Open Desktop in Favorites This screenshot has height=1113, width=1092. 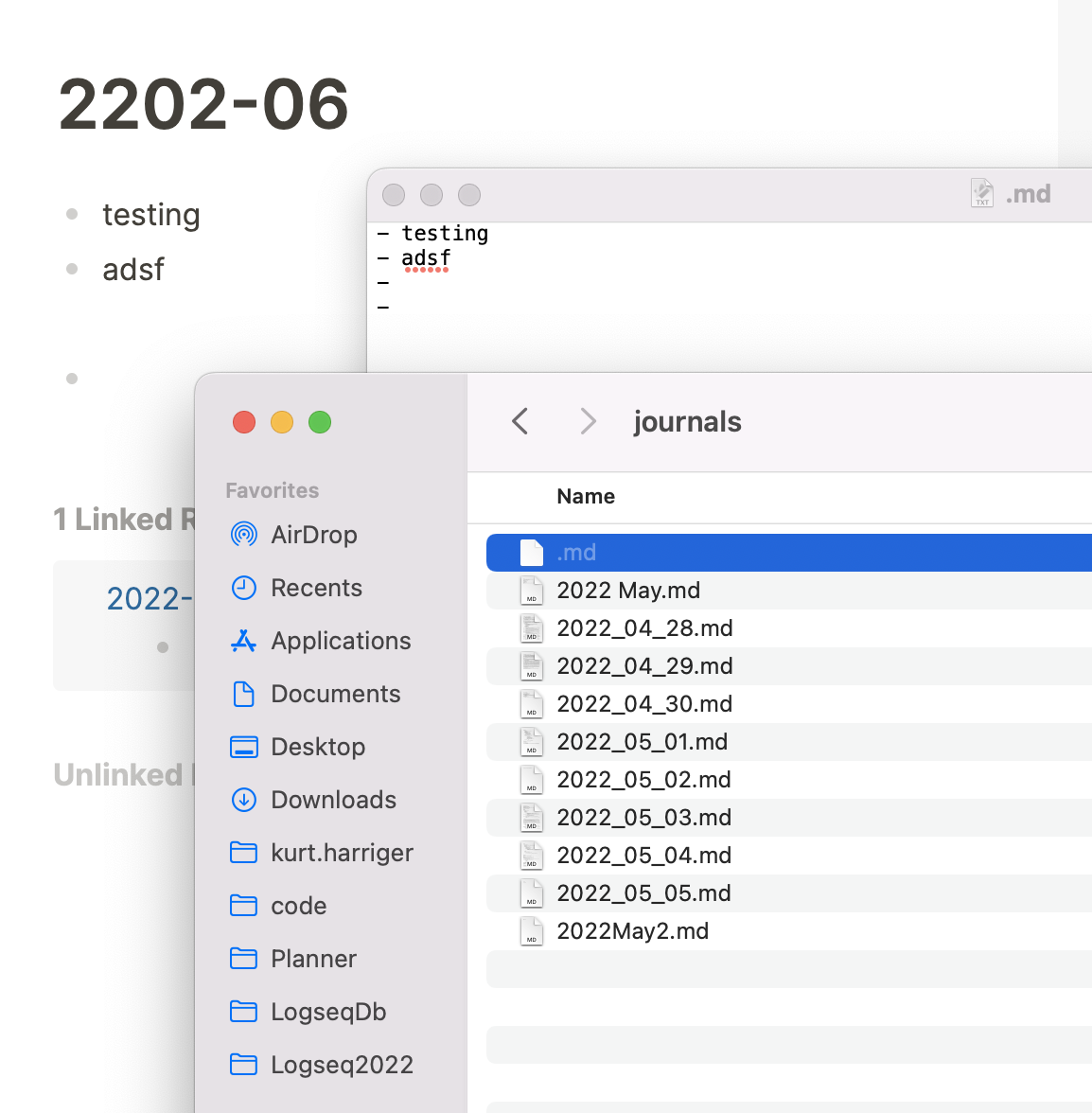tap(318, 747)
